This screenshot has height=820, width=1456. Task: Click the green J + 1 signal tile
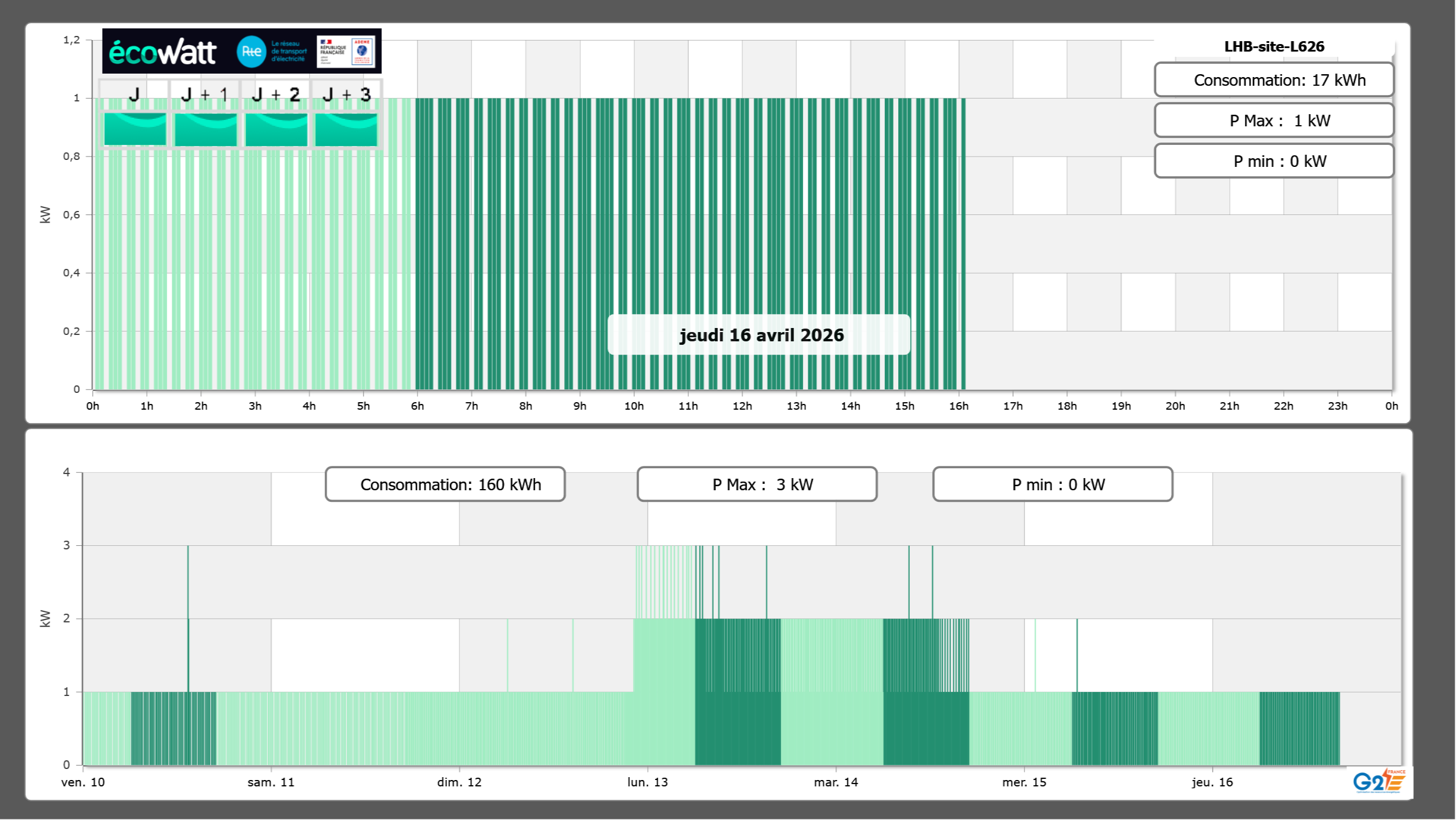click(x=205, y=129)
